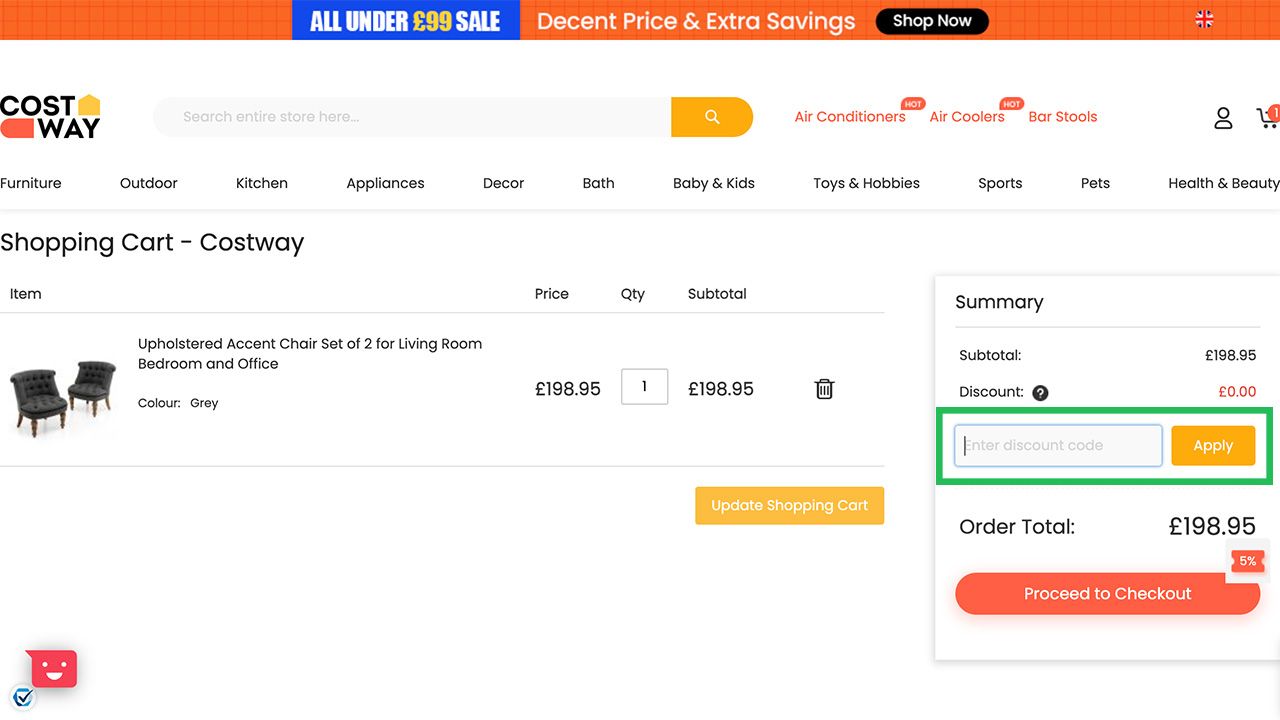Screen dimensions: 1280x720
Task: Open the Air Coolers link
Action: click(x=967, y=117)
